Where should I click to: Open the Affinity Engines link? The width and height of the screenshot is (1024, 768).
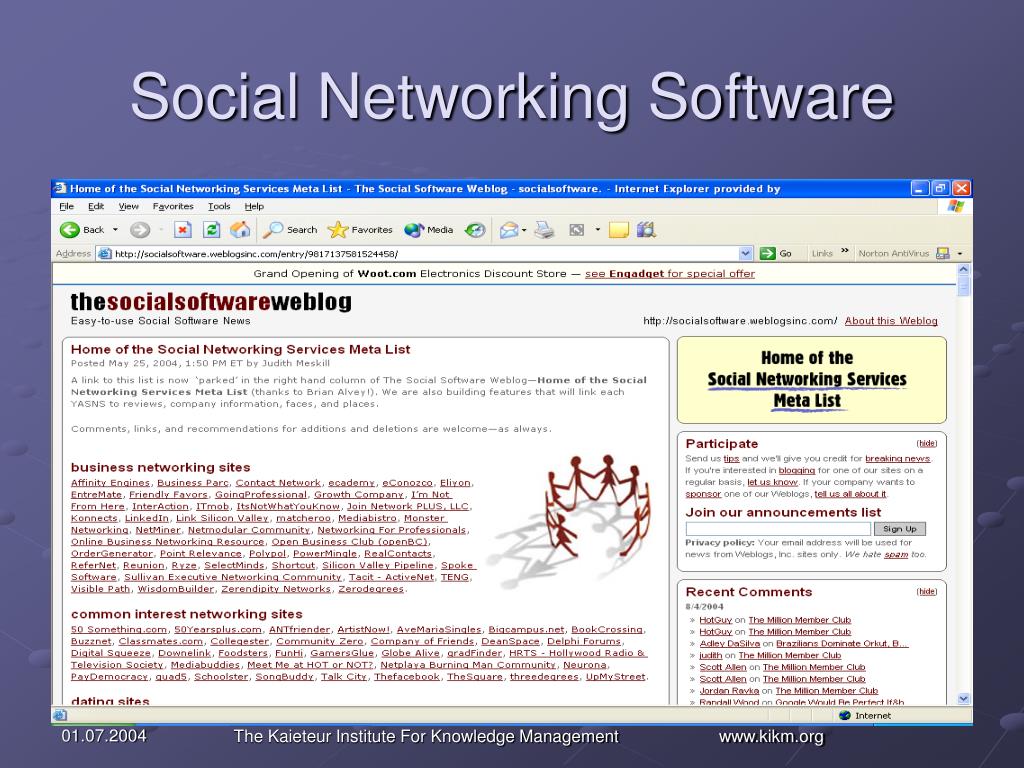click(110, 483)
